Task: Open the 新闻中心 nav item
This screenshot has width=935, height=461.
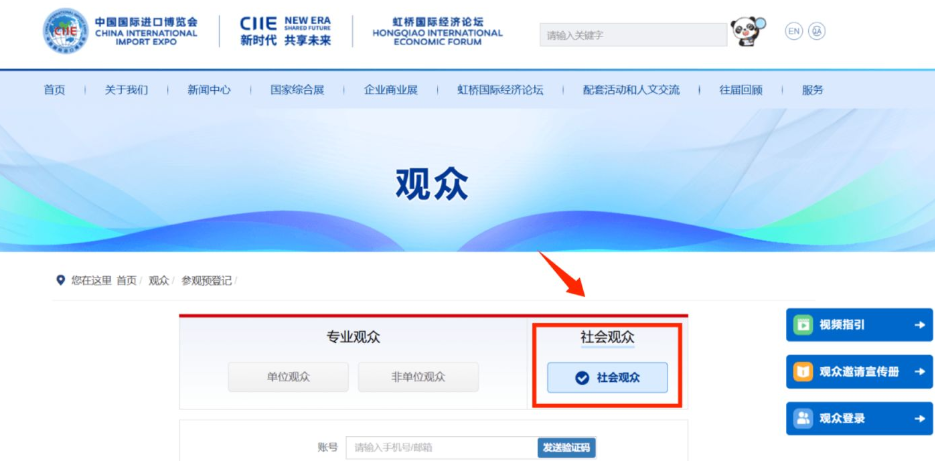Action: tap(209, 90)
